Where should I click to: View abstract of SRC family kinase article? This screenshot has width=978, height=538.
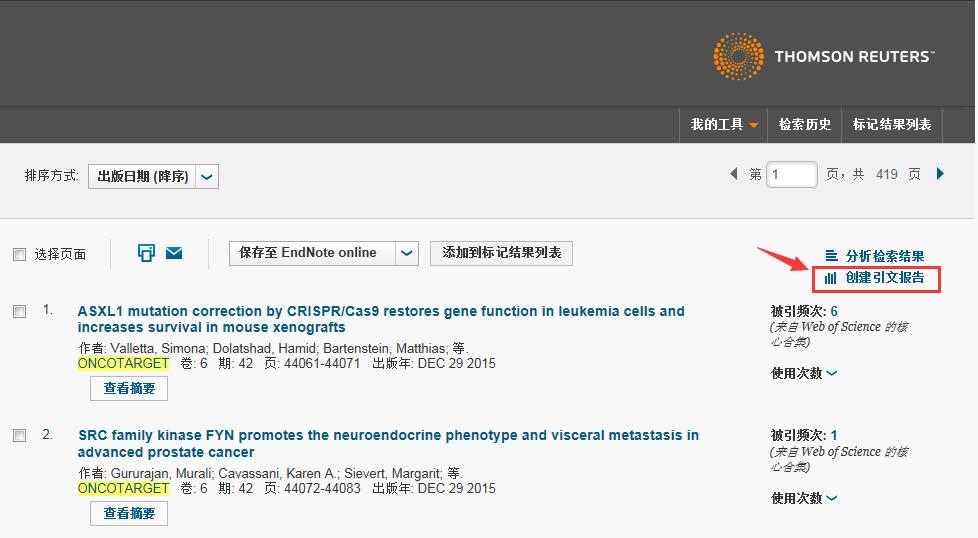click(x=129, y=513)
